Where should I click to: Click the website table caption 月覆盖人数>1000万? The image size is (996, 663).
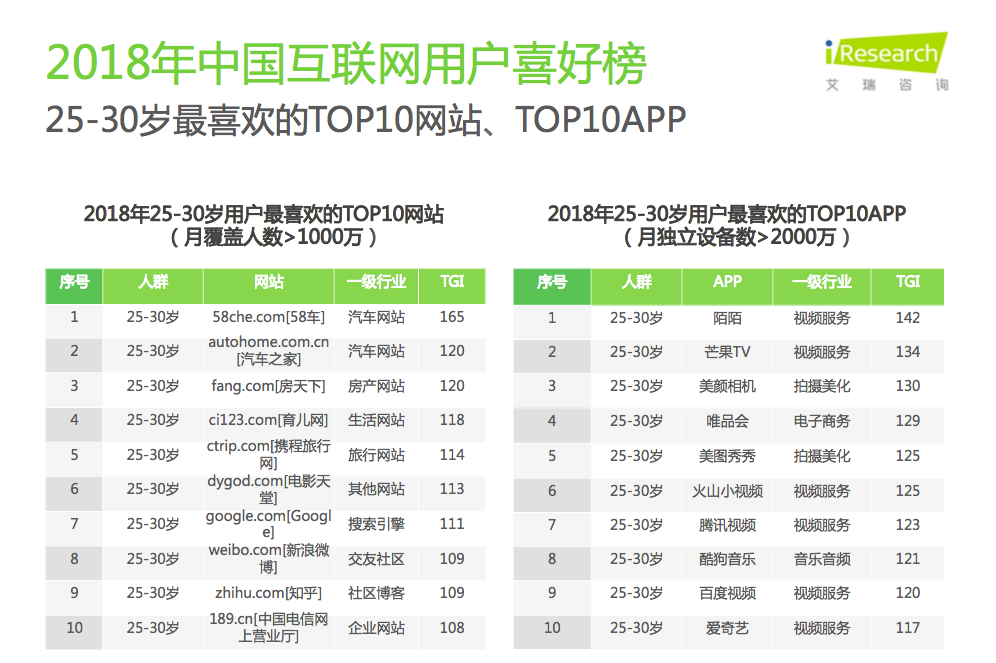click(x=273, y=237)
